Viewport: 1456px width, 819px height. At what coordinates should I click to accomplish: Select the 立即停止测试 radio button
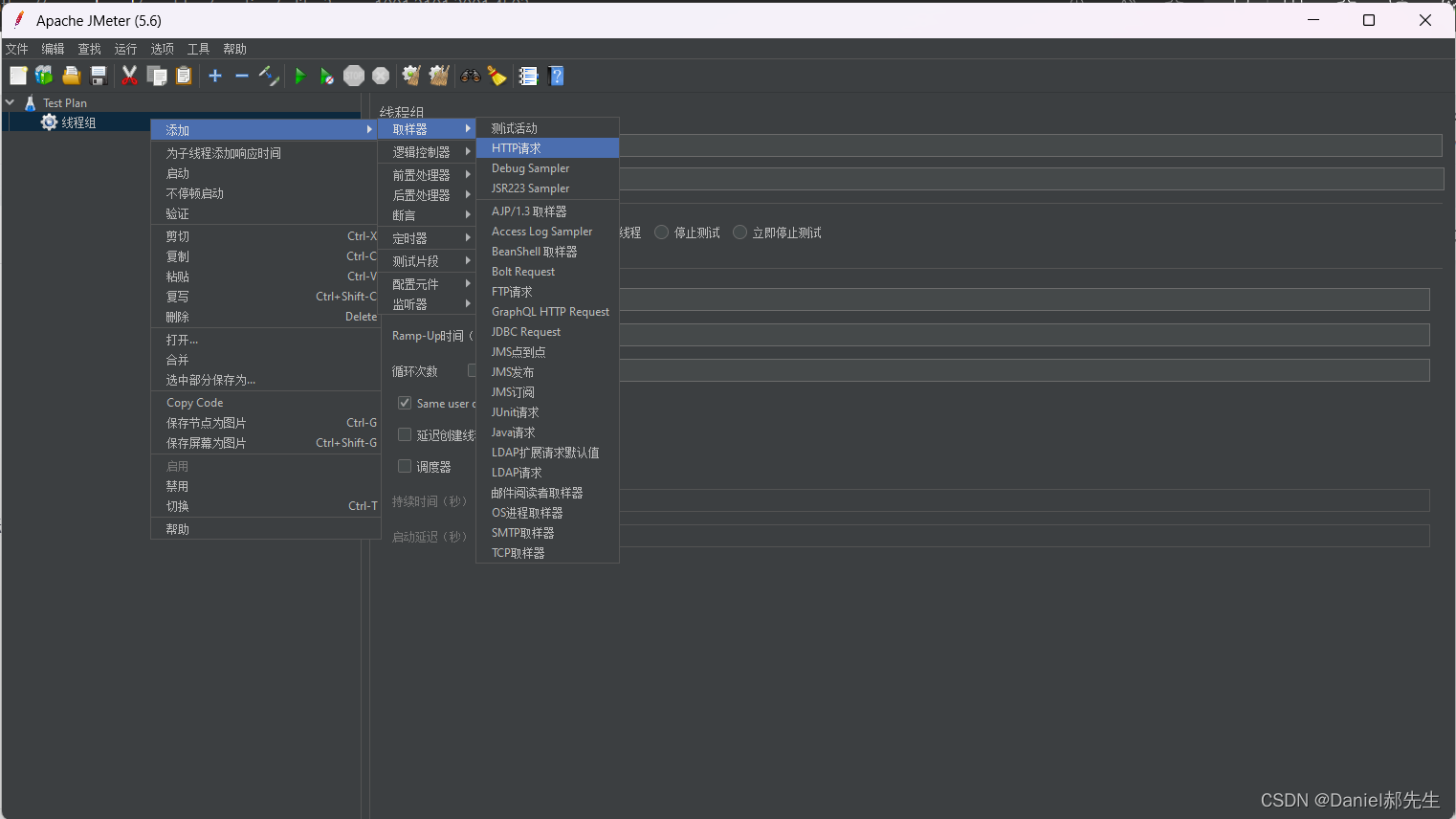[739, 232]
